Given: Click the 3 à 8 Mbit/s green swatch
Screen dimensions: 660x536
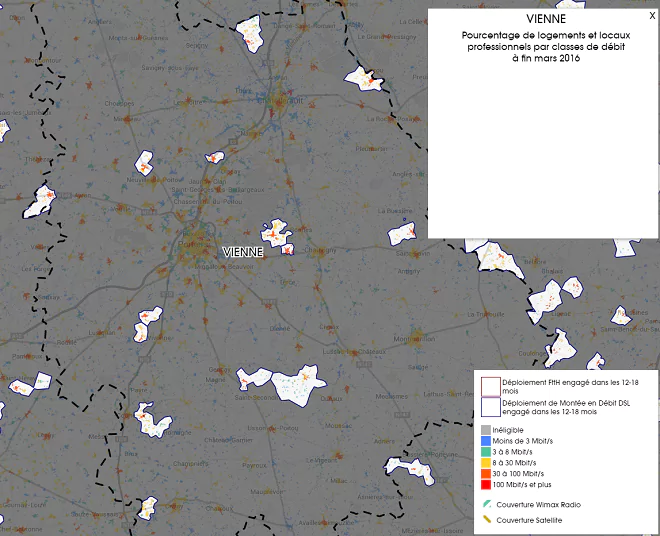Looking at the screenshot, I should pos(486,452).
